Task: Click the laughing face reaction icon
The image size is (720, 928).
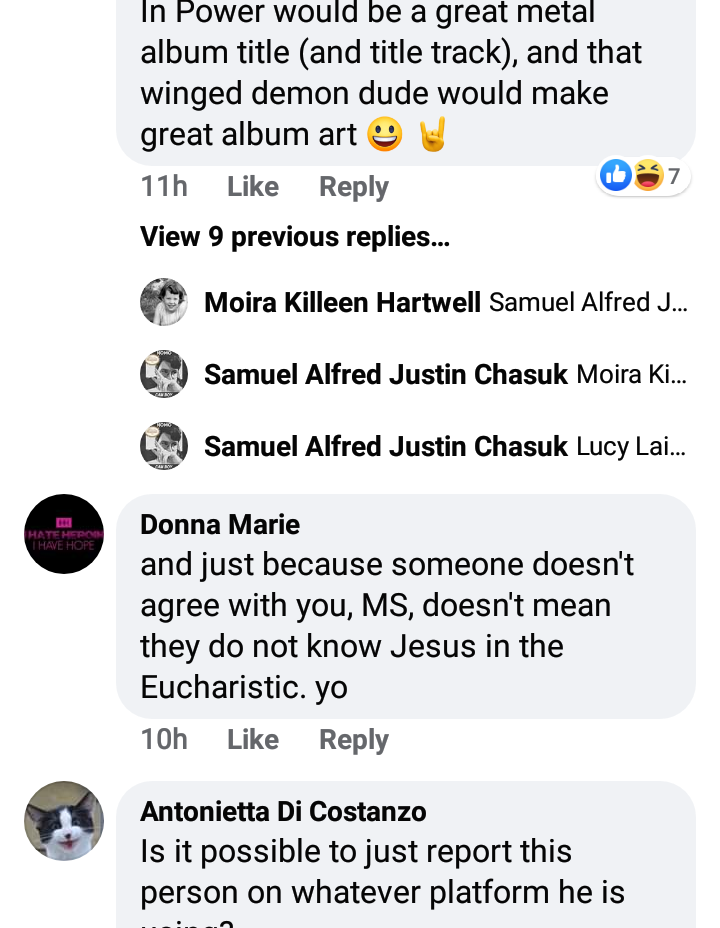Action: click(x=648, y=175)
